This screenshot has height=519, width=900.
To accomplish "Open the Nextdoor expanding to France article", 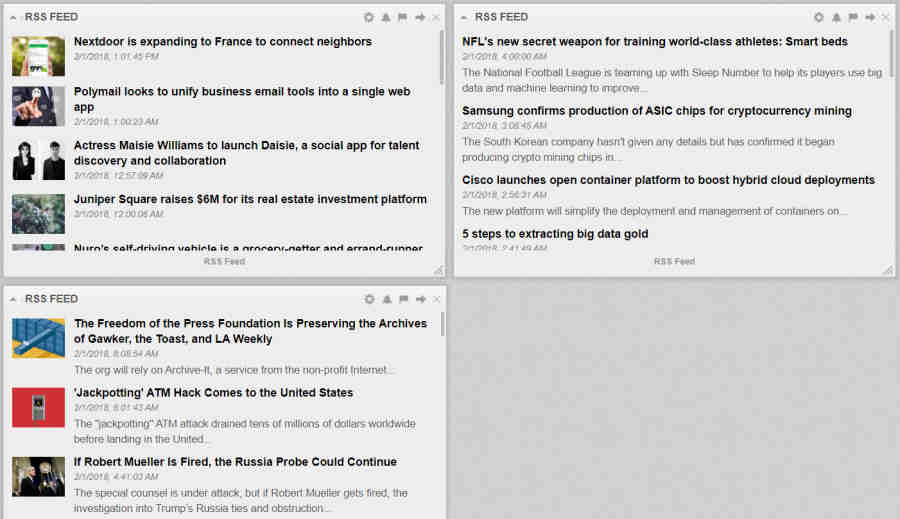I will click(222, 42).
